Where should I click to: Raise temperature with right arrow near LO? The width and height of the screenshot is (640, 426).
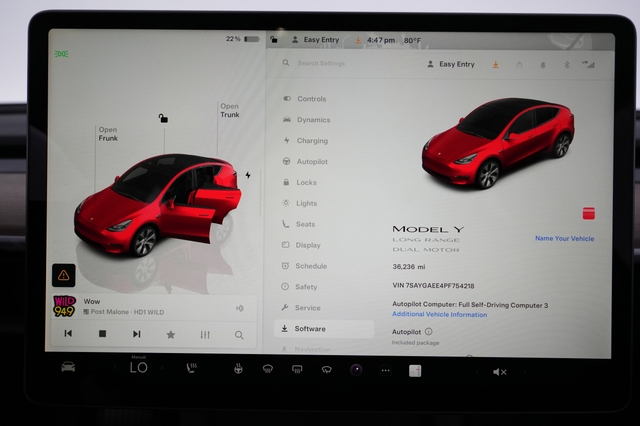162,368
